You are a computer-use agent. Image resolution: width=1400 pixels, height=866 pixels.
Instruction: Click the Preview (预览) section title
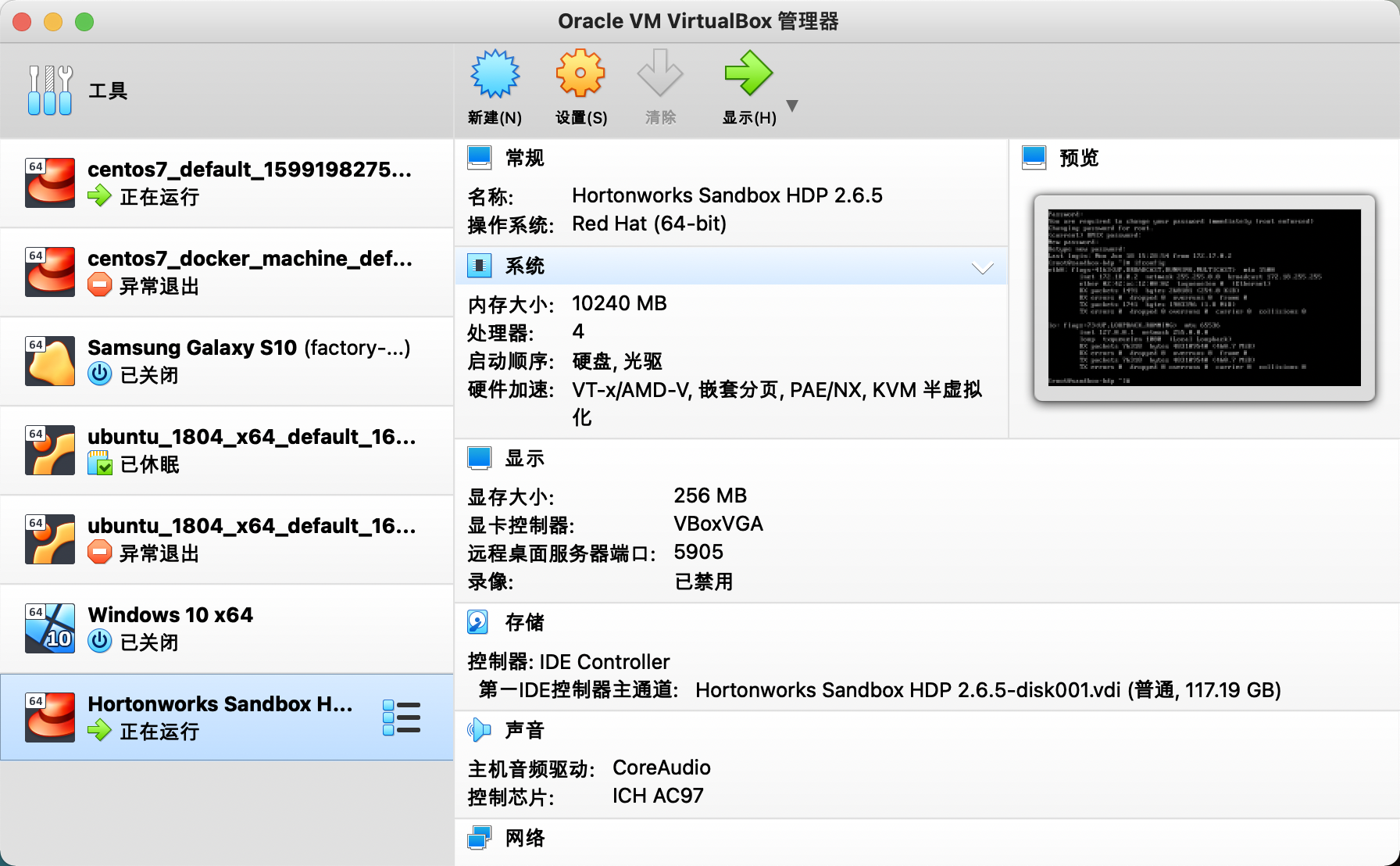point(1079,158)
